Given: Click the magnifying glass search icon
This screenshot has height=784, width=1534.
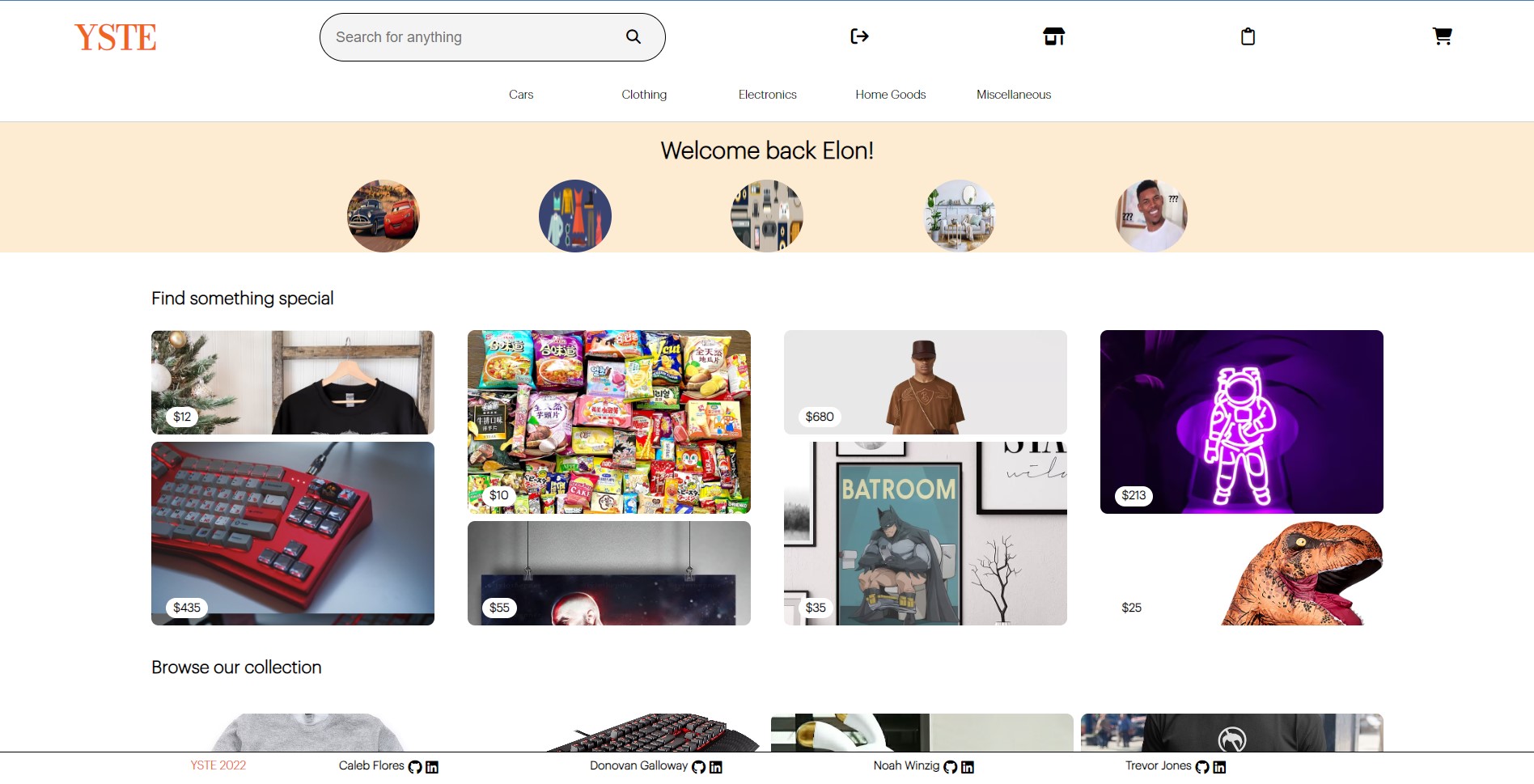Looking at the screenshot, I should point(634,37).
